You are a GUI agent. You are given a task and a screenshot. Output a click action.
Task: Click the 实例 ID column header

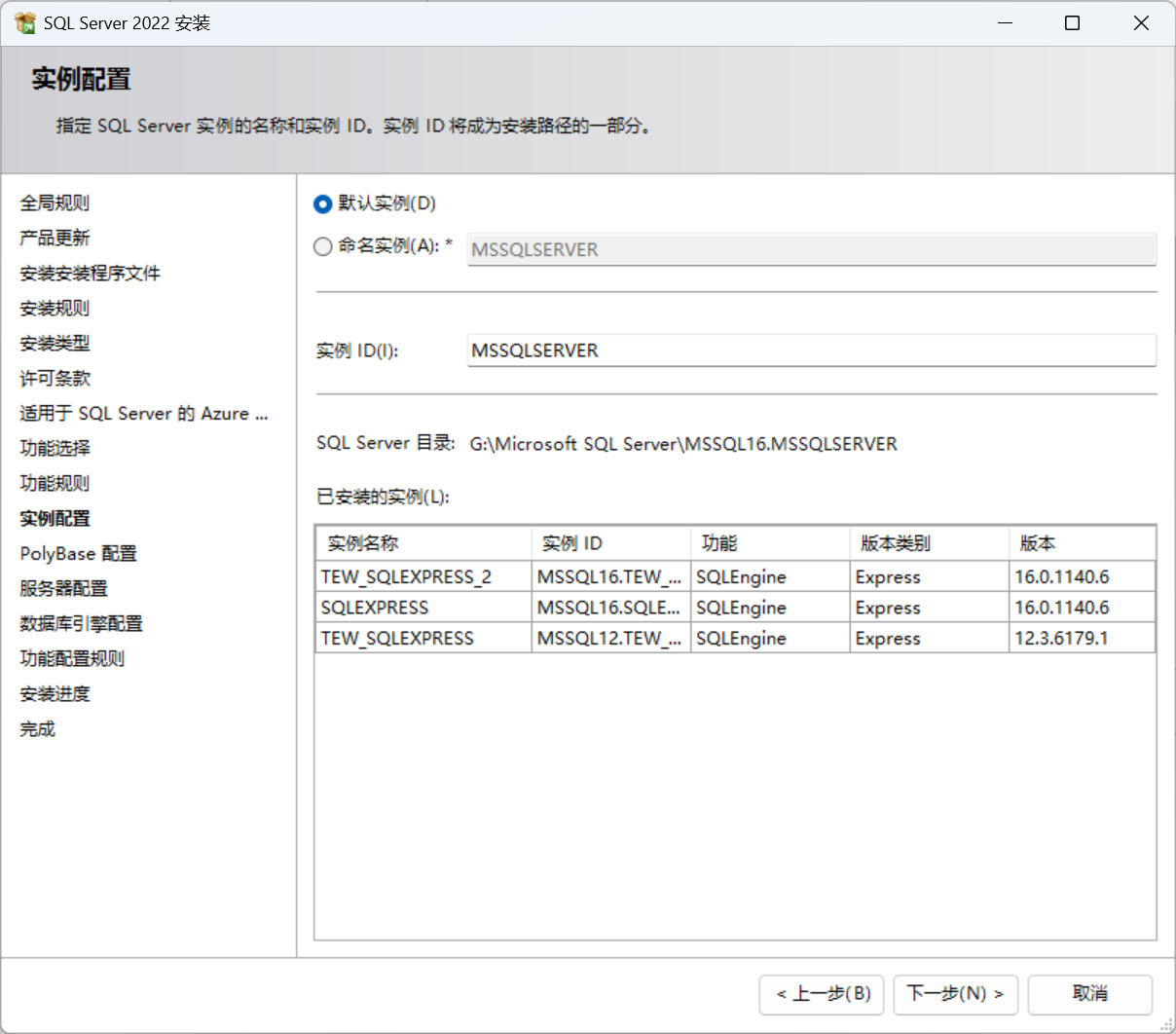[611, 543]
